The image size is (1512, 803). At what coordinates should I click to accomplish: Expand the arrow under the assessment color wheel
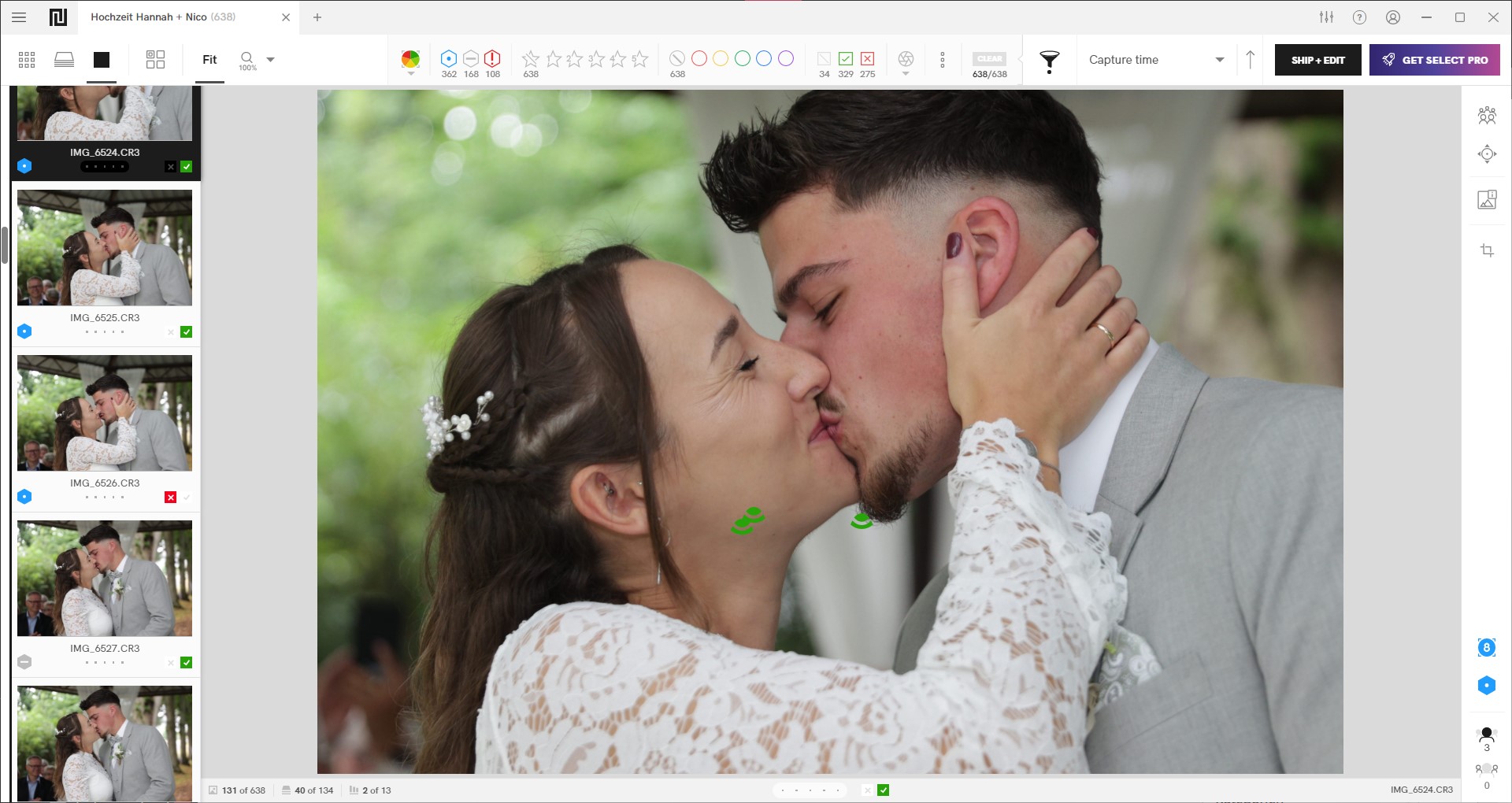(410, 74)
